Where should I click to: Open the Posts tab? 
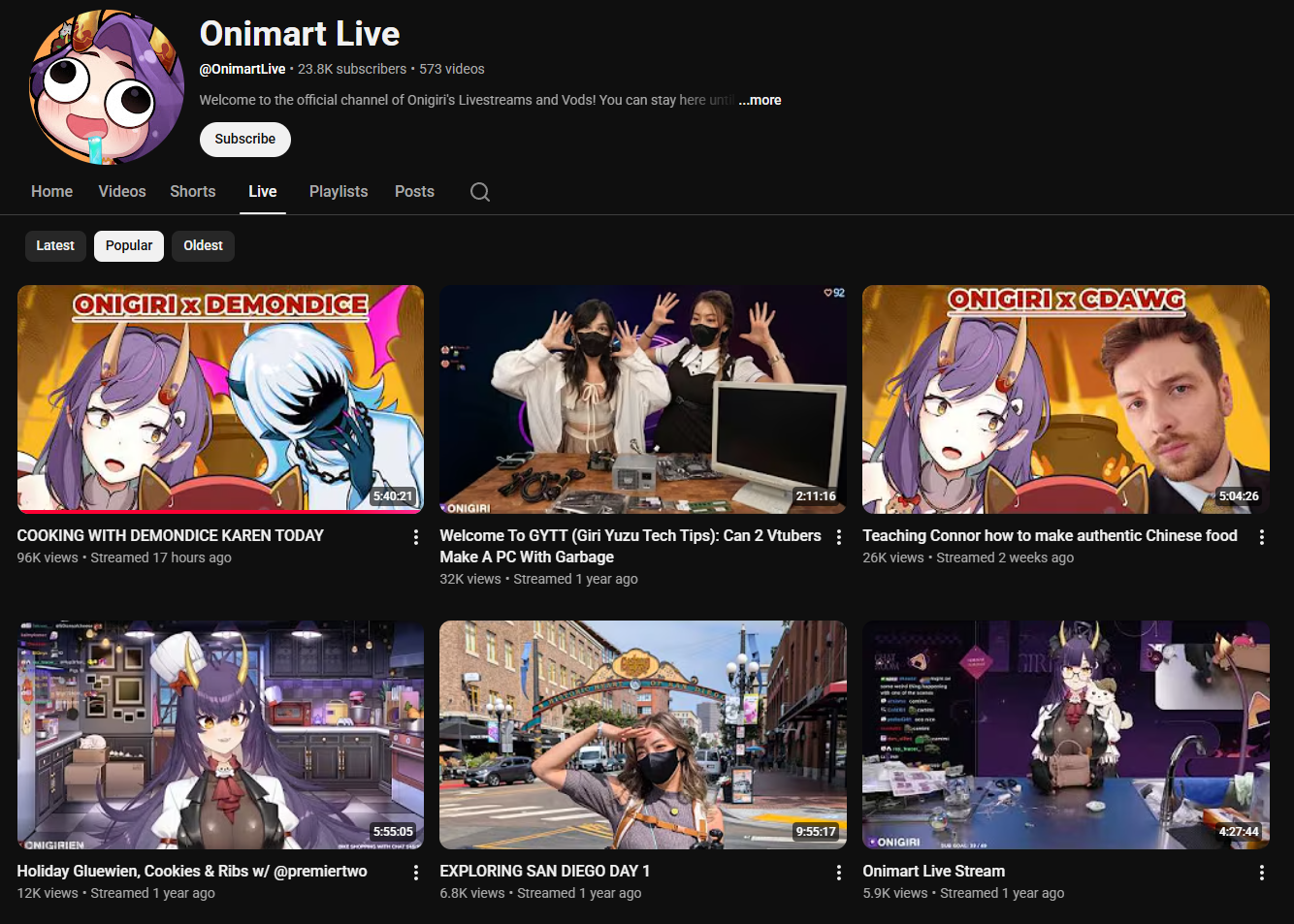[414, 192]
